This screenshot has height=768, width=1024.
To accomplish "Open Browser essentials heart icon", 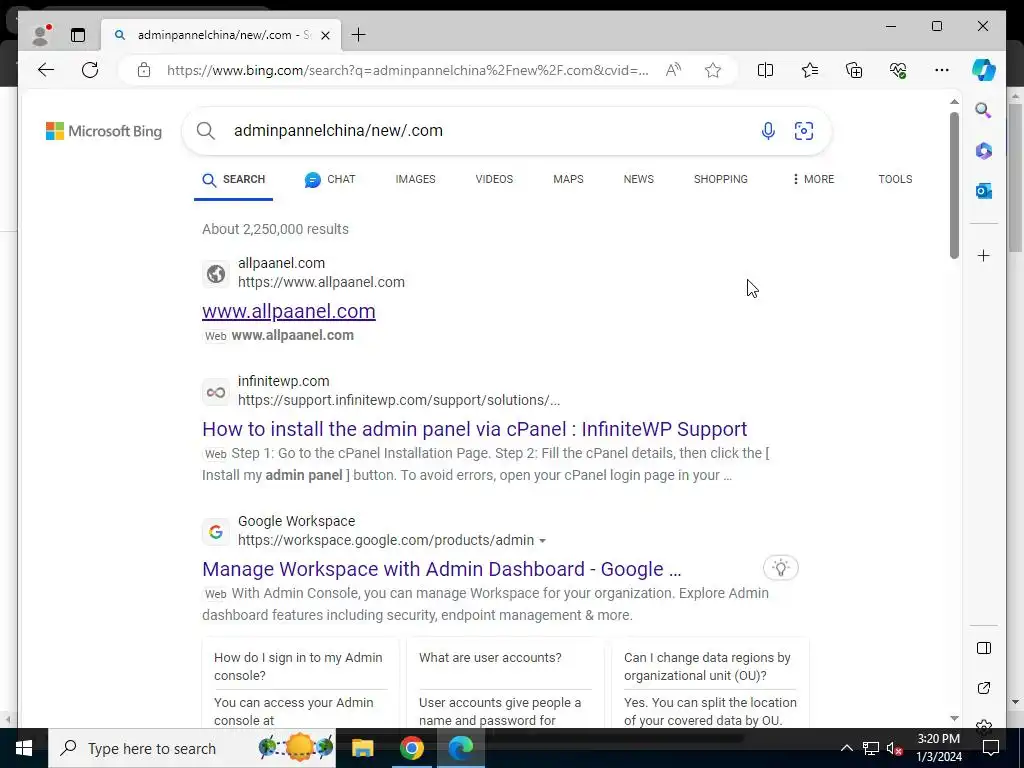I will (x=898, y=70).
